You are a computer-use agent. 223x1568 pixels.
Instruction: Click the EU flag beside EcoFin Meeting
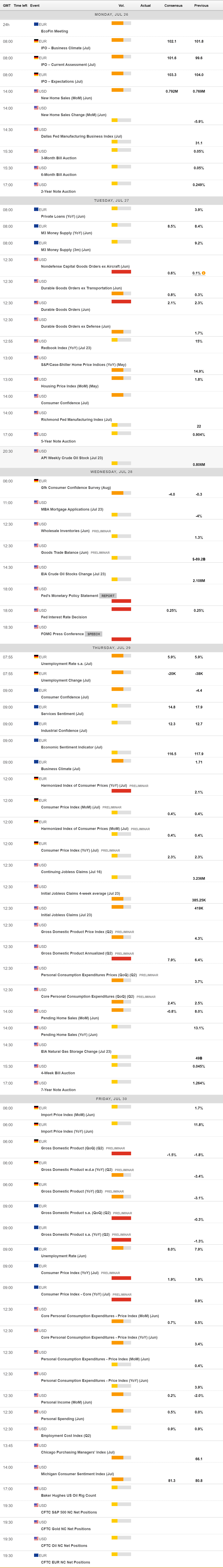[x=36, y=24]
